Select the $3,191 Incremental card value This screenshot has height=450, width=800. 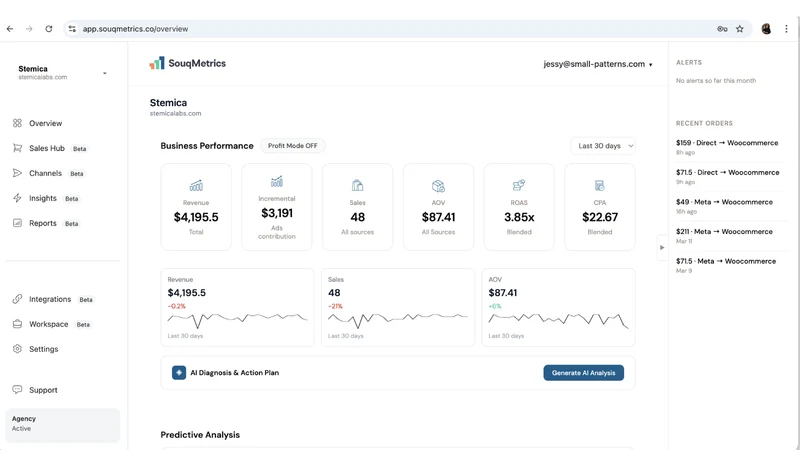(x=277, y=213)
